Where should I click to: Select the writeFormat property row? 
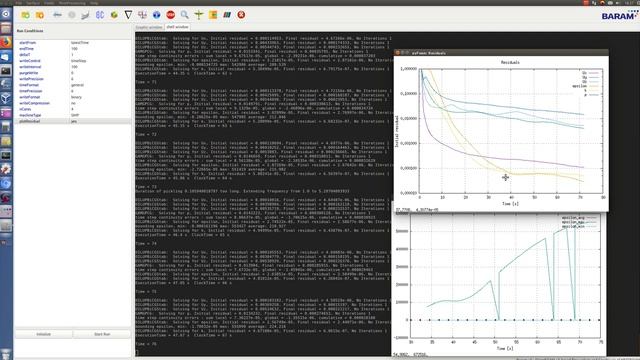pos(73,97)
